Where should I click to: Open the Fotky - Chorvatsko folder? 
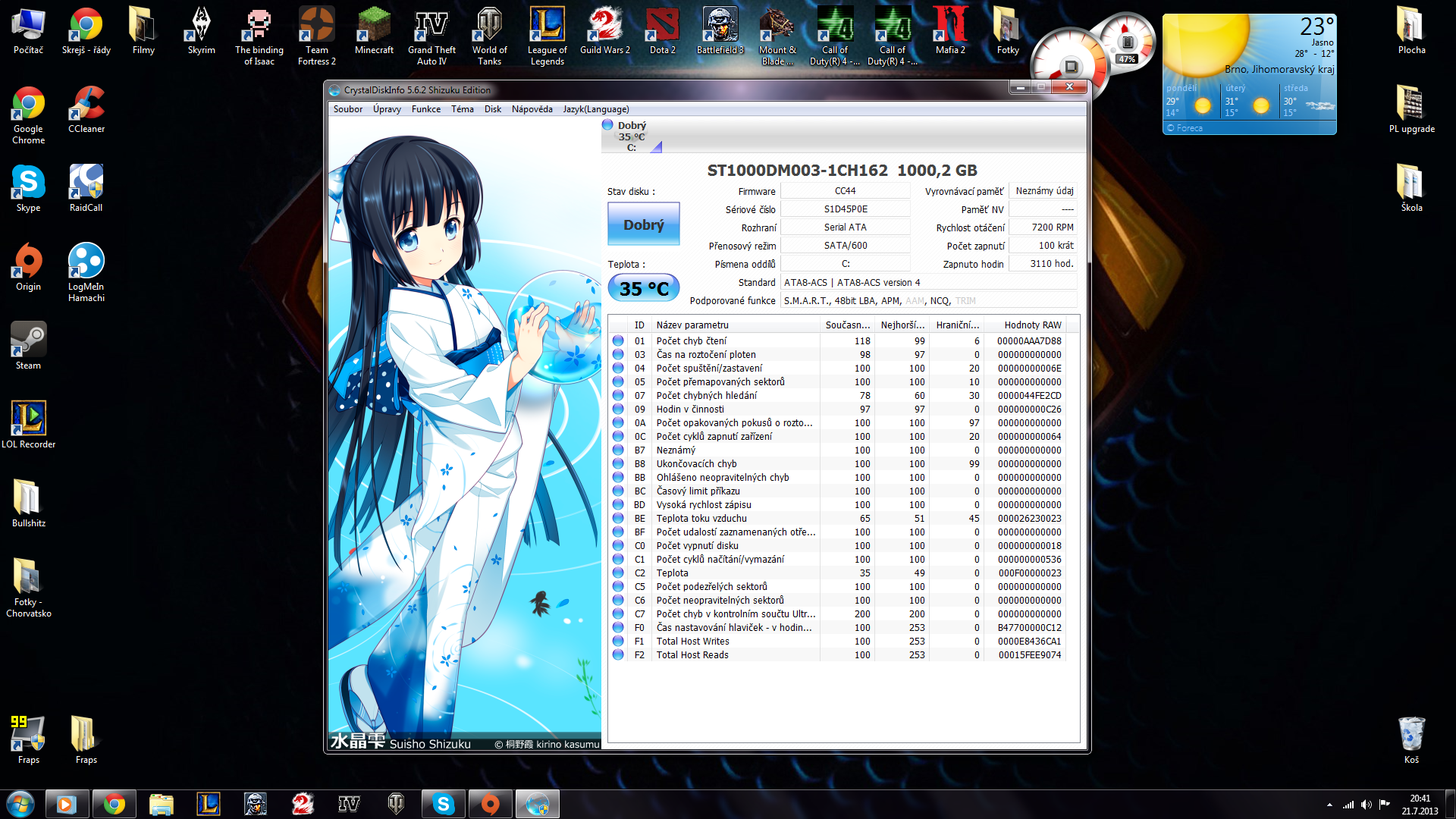coord(28,588)
